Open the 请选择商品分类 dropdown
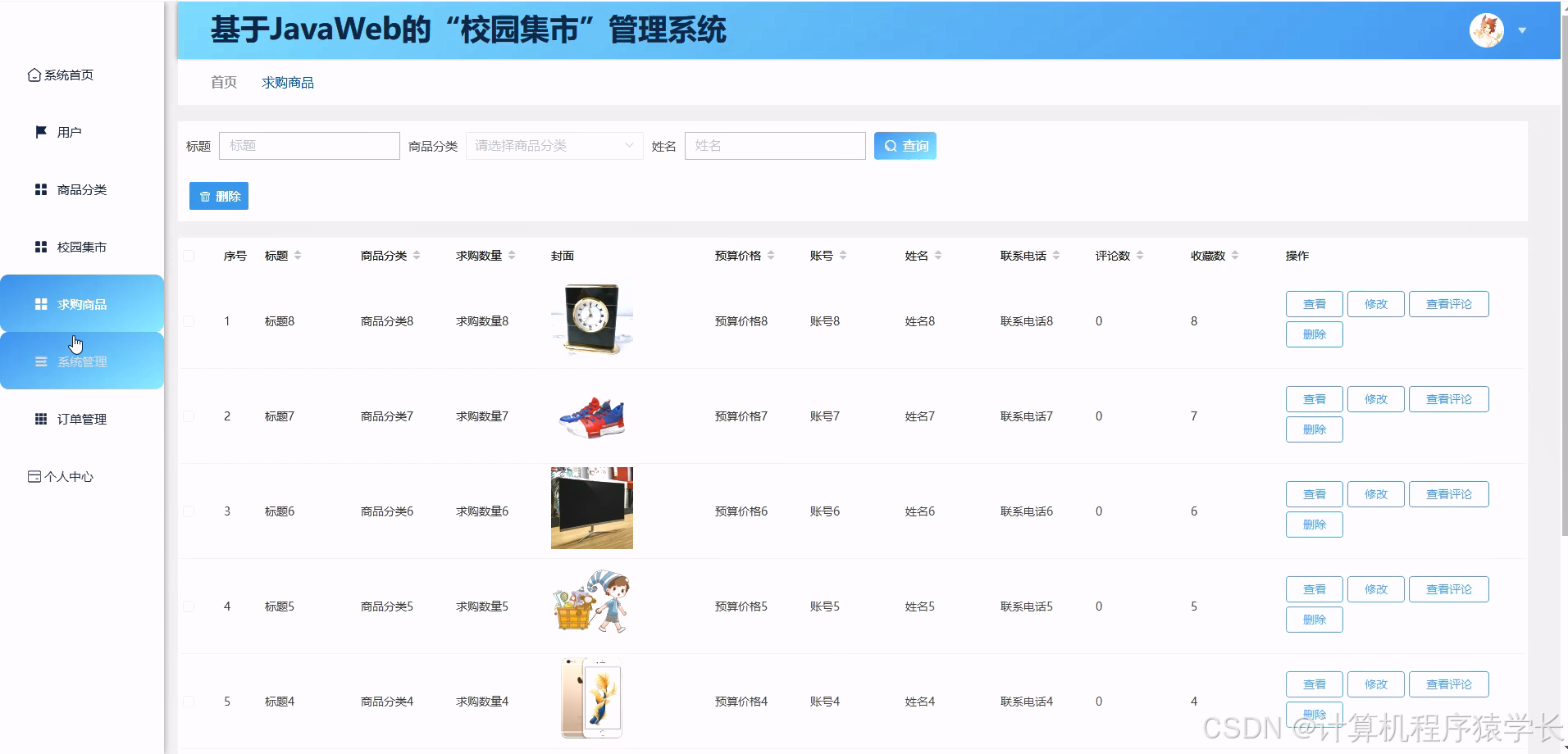Viewport: 1568px width, 754px height. [x=554, y=145]
